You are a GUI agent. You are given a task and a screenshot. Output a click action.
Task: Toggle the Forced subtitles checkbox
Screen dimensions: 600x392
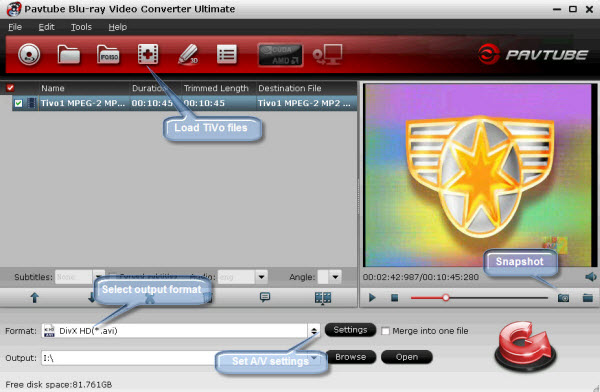[112, 276]
